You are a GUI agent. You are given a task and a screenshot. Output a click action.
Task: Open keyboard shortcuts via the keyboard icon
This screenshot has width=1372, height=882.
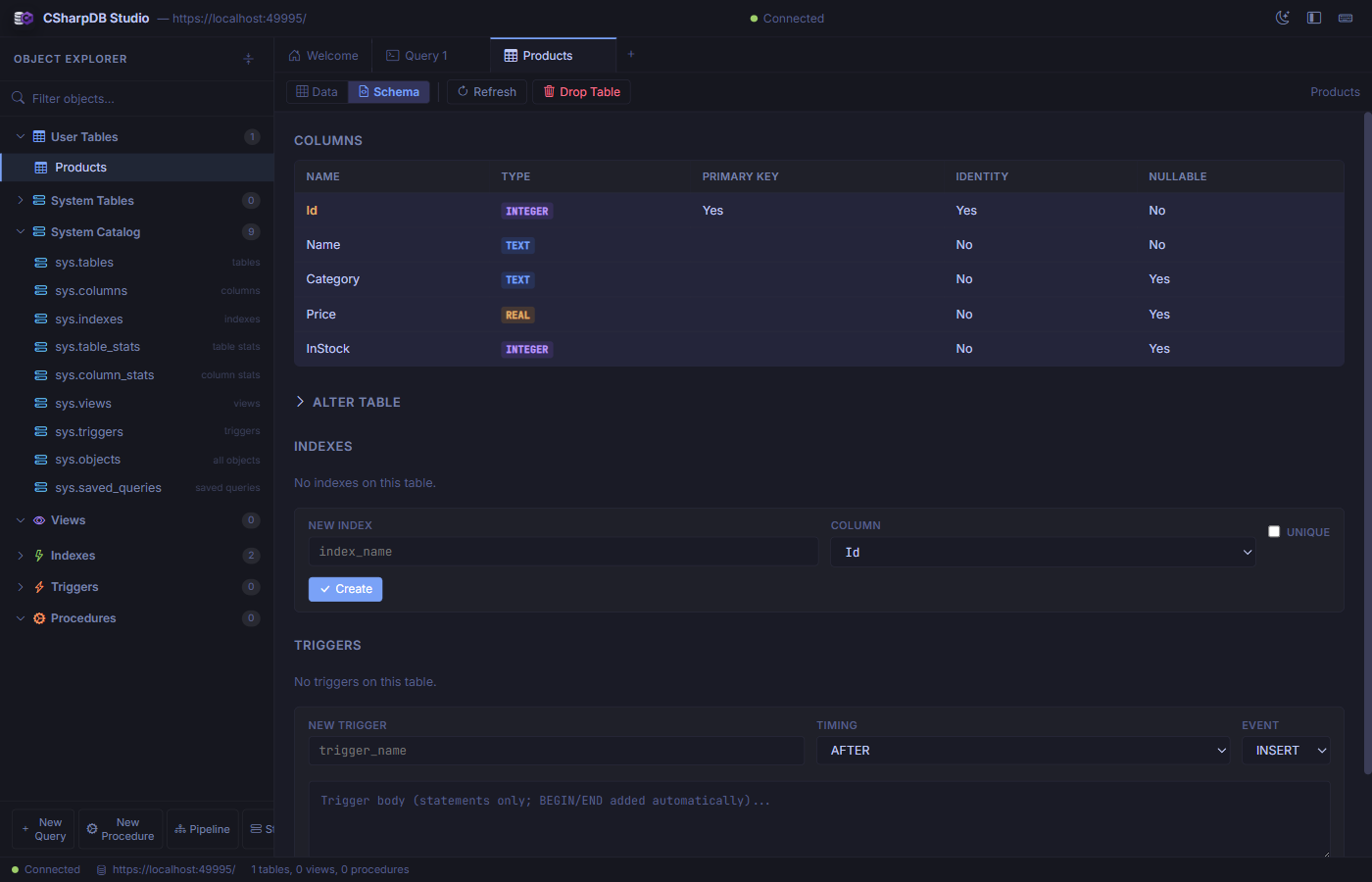[1346, 18]
